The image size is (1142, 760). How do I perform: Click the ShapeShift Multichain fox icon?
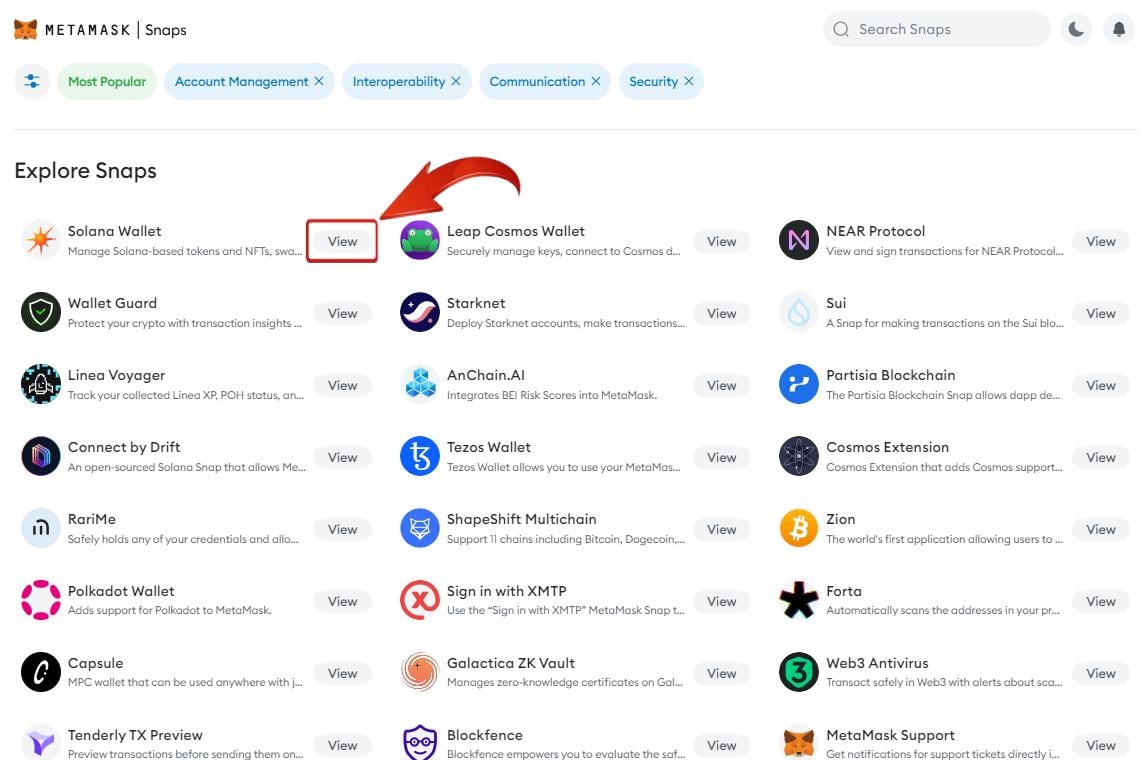pyautogui.click(x=420, y=528)
